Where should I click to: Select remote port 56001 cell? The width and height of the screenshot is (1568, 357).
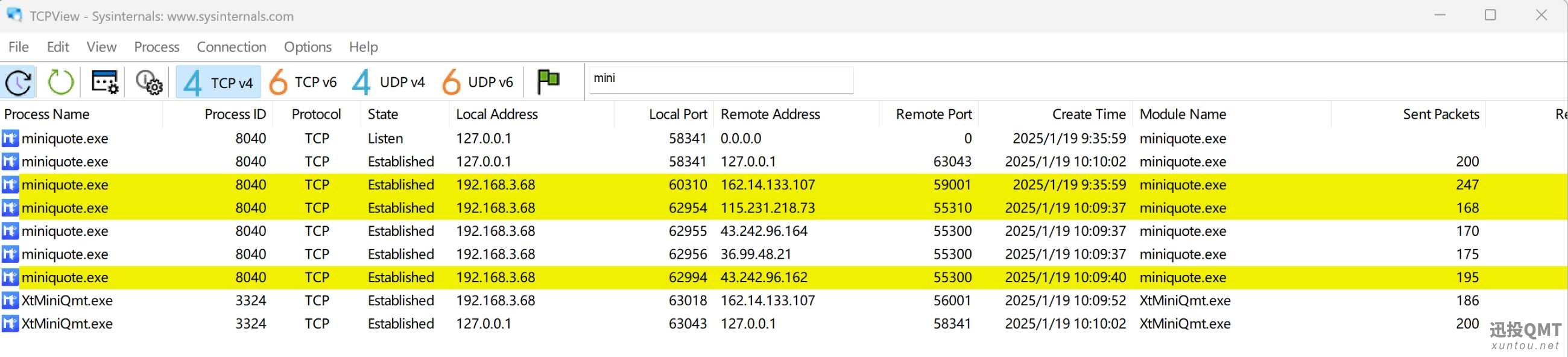953,300
